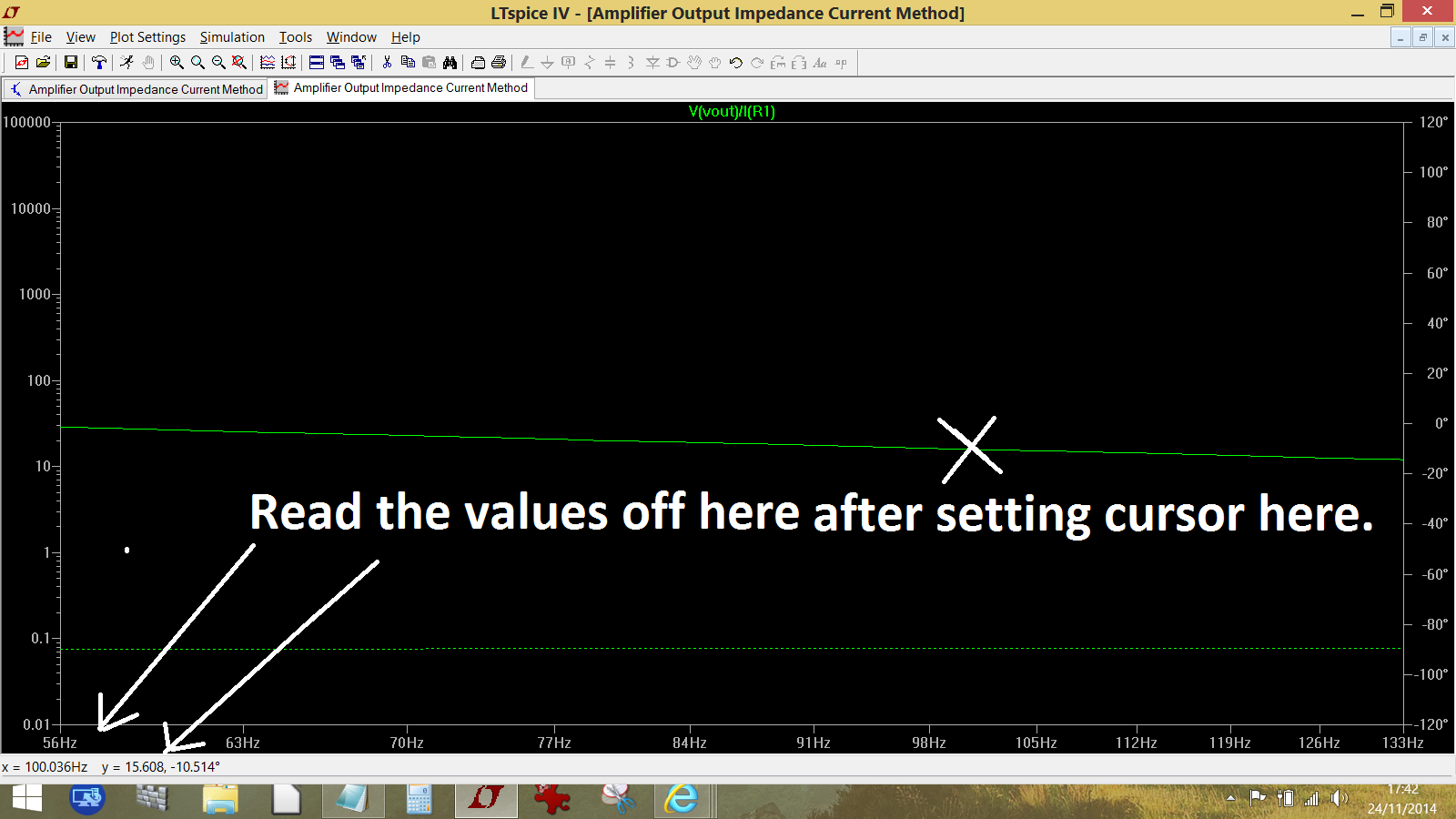Click status bar x = 100.036Hz readout
The width and height of the screenshot is (1456, 819).
click(45, 767)
